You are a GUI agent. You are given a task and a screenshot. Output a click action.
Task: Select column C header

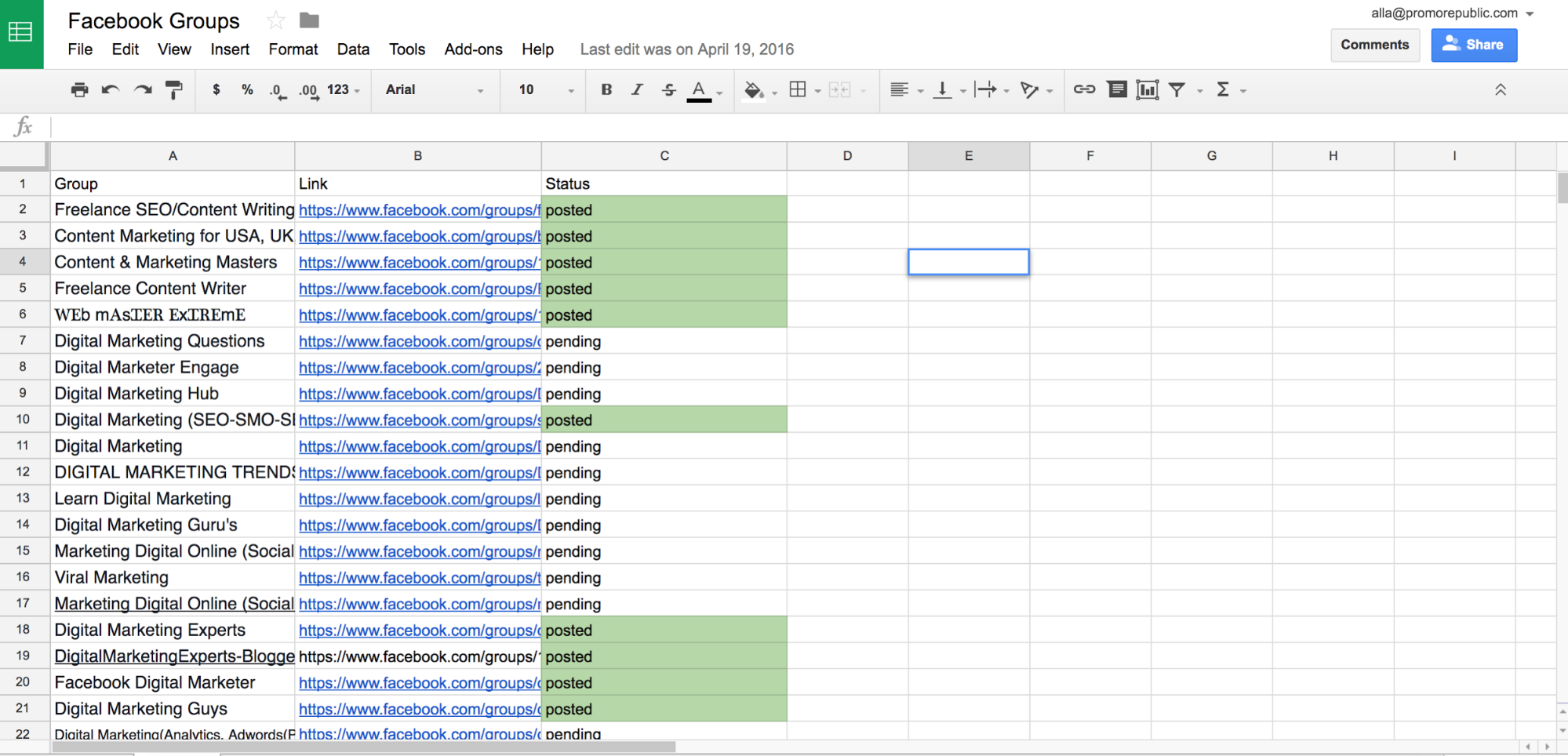click(664, 156)
